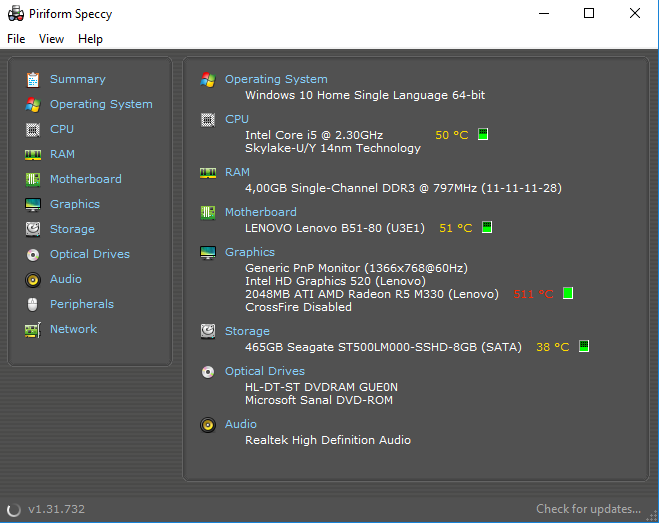The image size is (659, 523).
Task: Click the 50 °C CPU temperature value
Action: [452, 135]
